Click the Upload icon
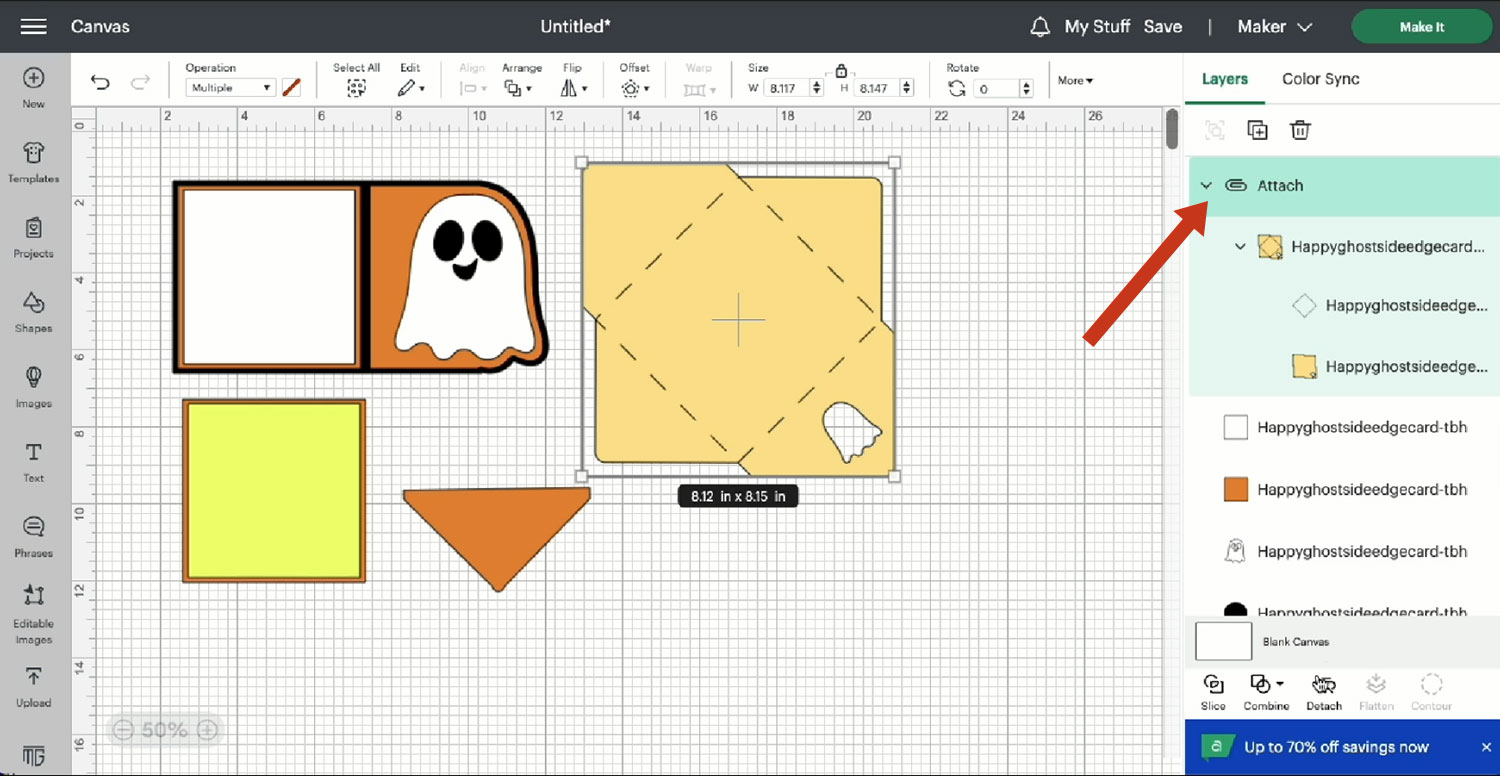Viewport: 1500px width, 776px height. 33,686
